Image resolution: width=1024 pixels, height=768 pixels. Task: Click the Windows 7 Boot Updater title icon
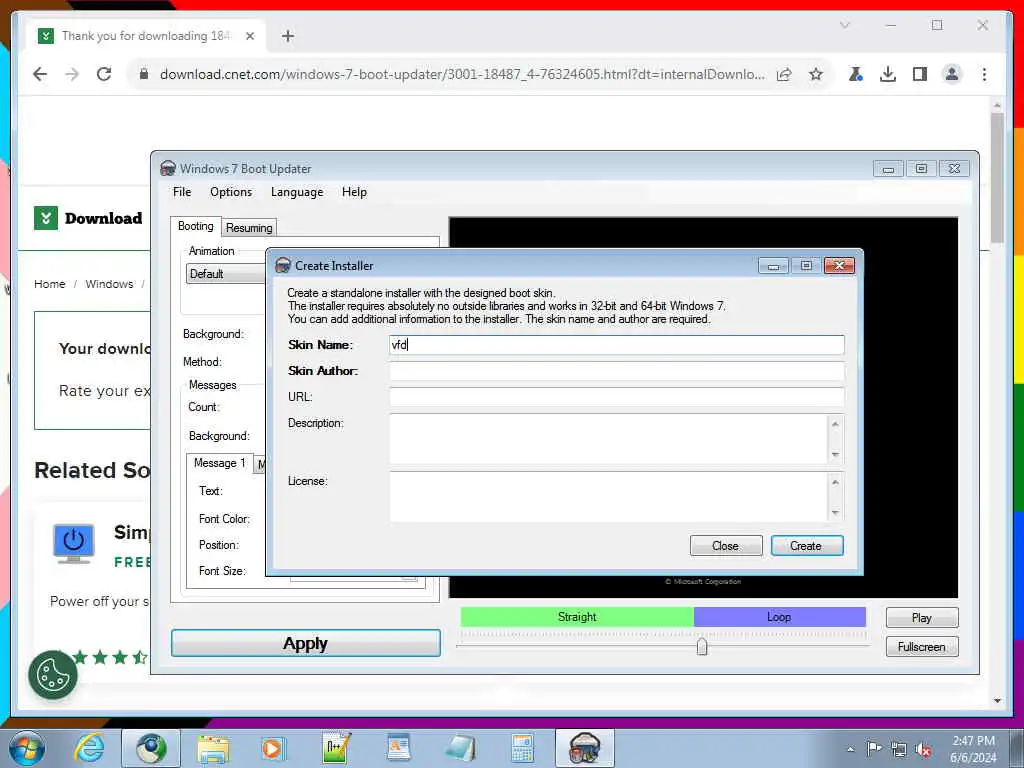tap(168, 168)
